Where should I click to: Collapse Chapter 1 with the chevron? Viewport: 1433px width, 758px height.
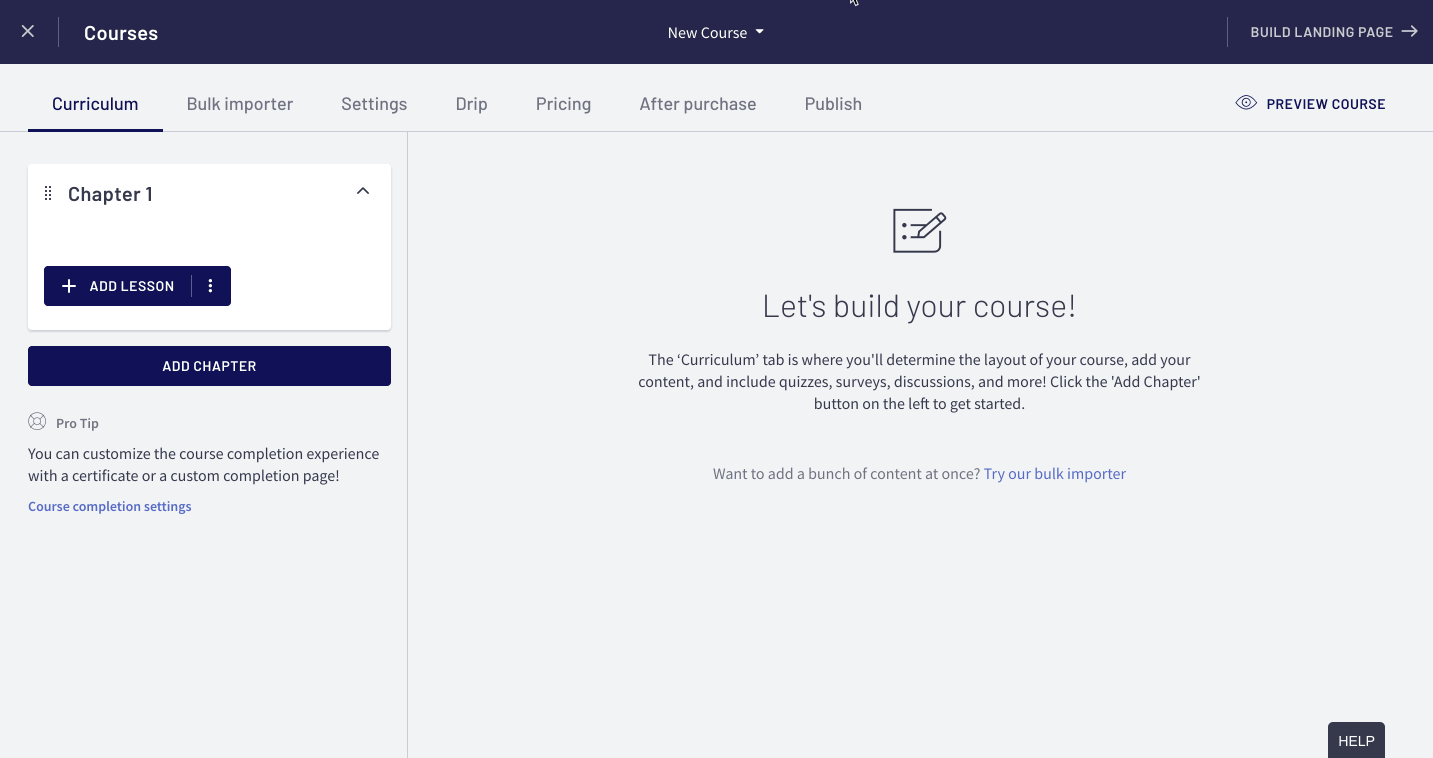(x=363, y=191)
